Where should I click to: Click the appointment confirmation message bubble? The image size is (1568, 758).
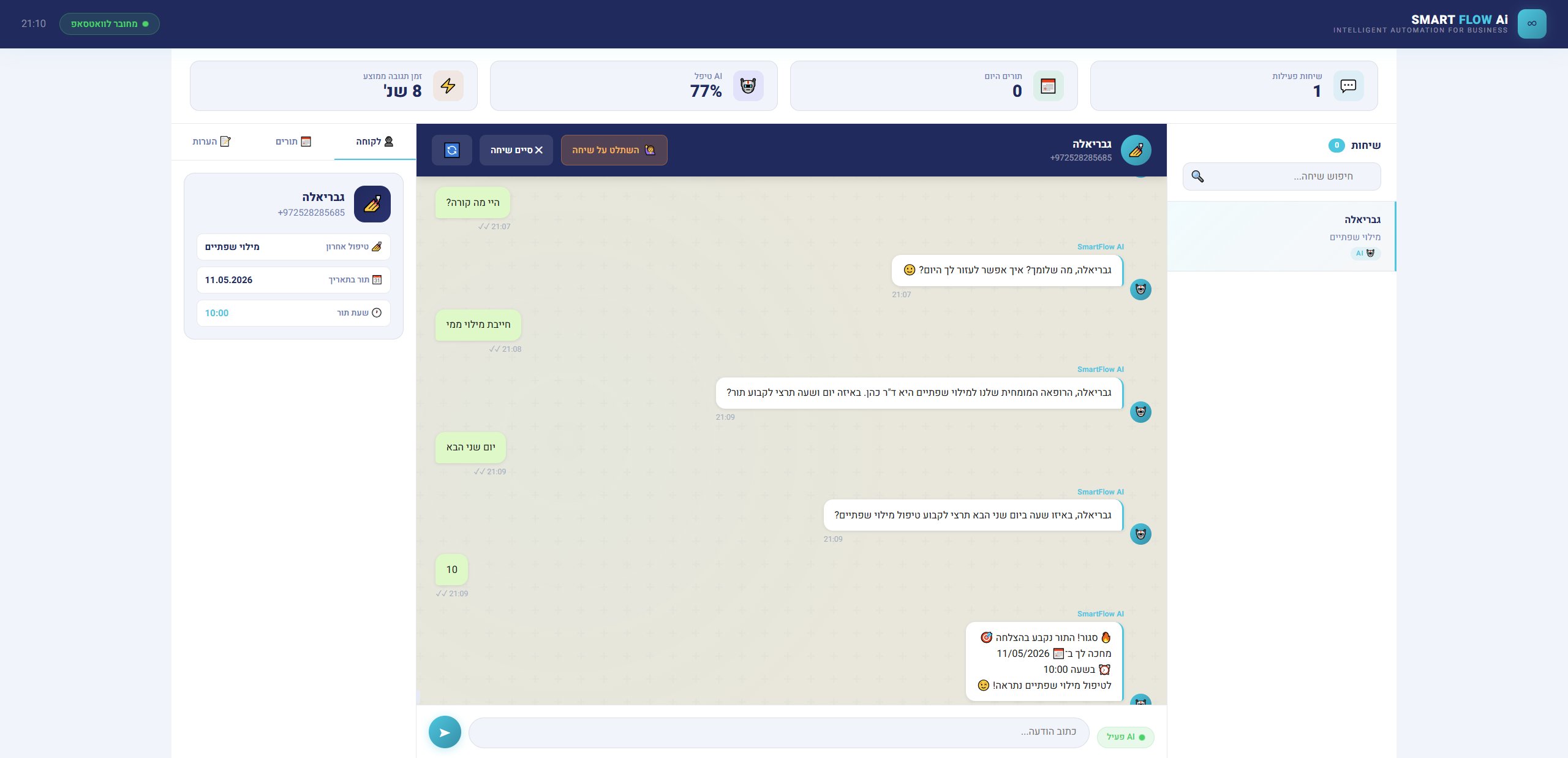click(x=1044, y=662)
